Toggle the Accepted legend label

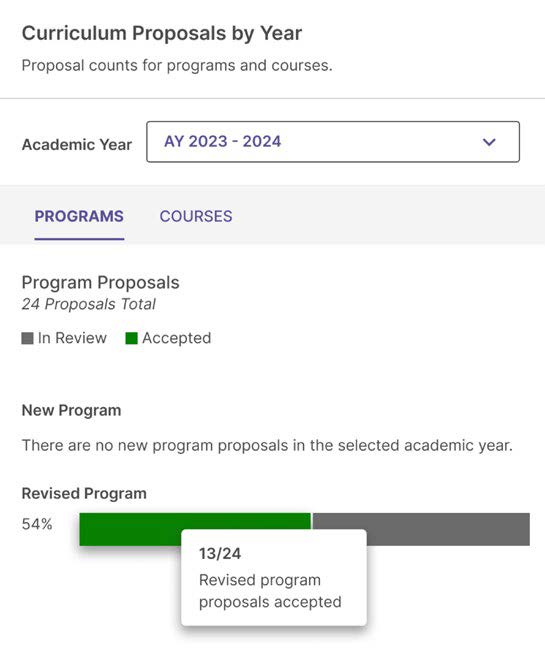176,338
